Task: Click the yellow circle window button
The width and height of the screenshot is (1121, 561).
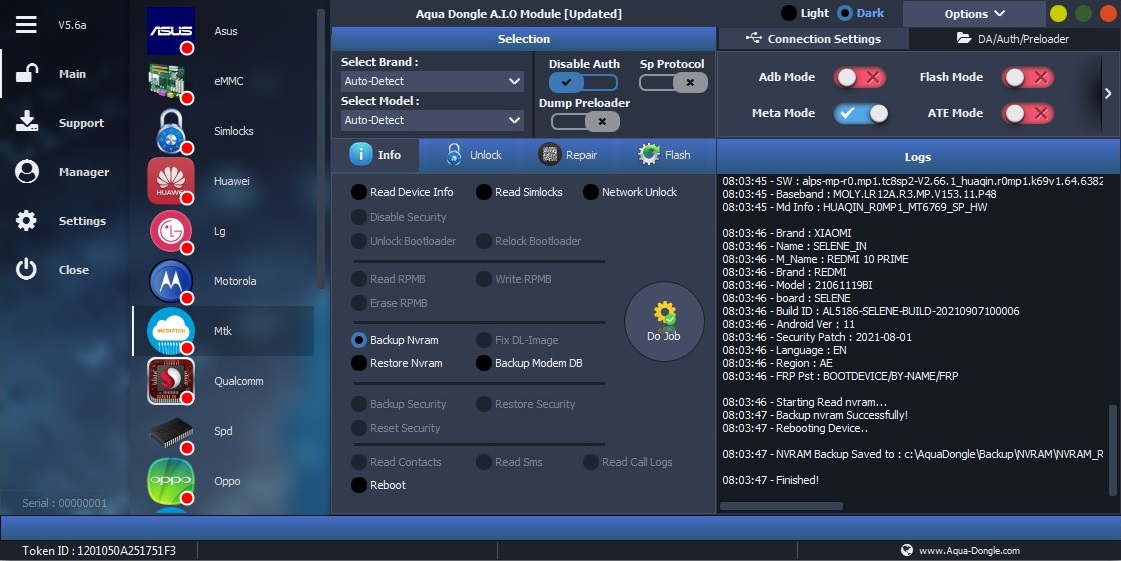Action: 1058,14
